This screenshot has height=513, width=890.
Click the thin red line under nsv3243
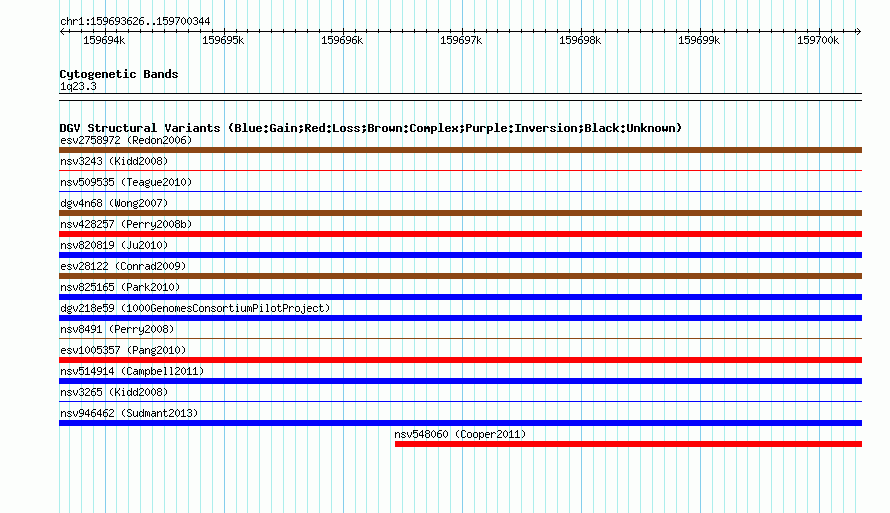point(460,170)
